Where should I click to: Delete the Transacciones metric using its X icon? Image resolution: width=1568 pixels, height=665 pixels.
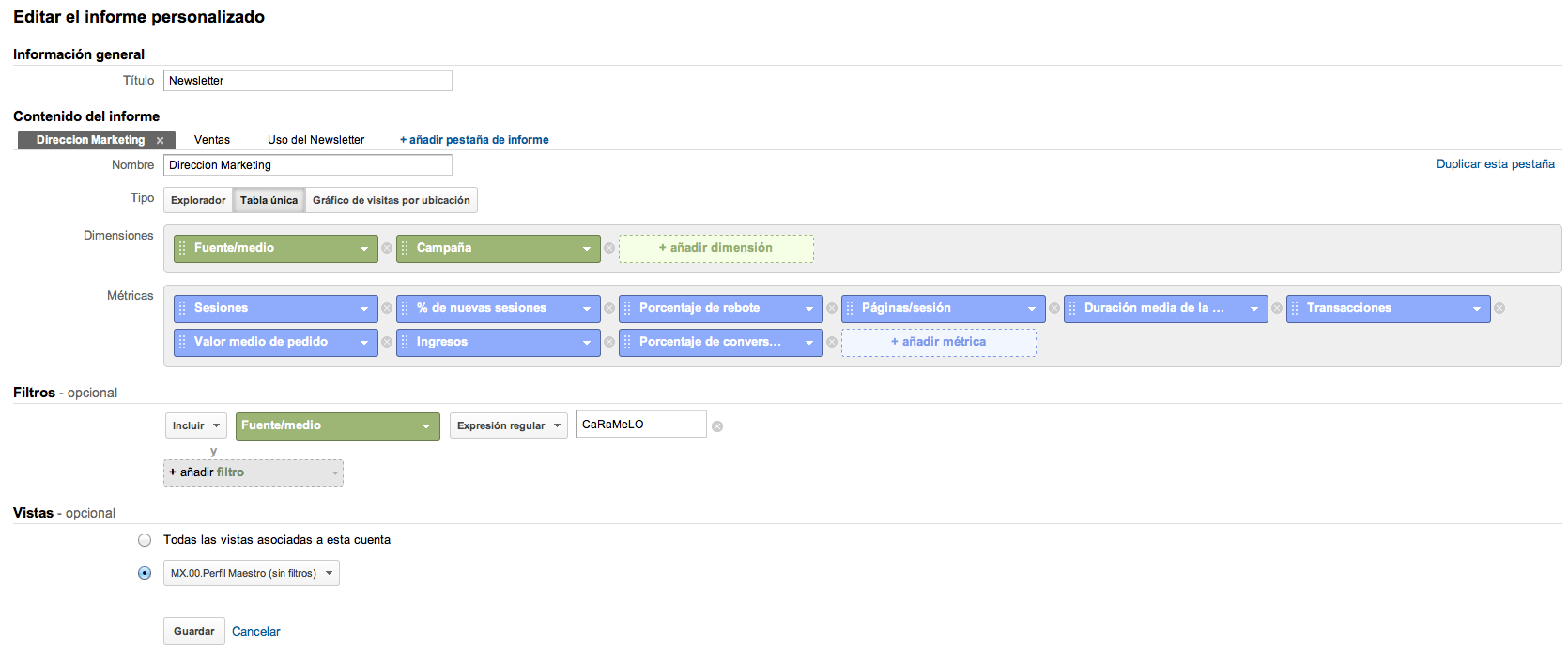(x=1499, y=308)
